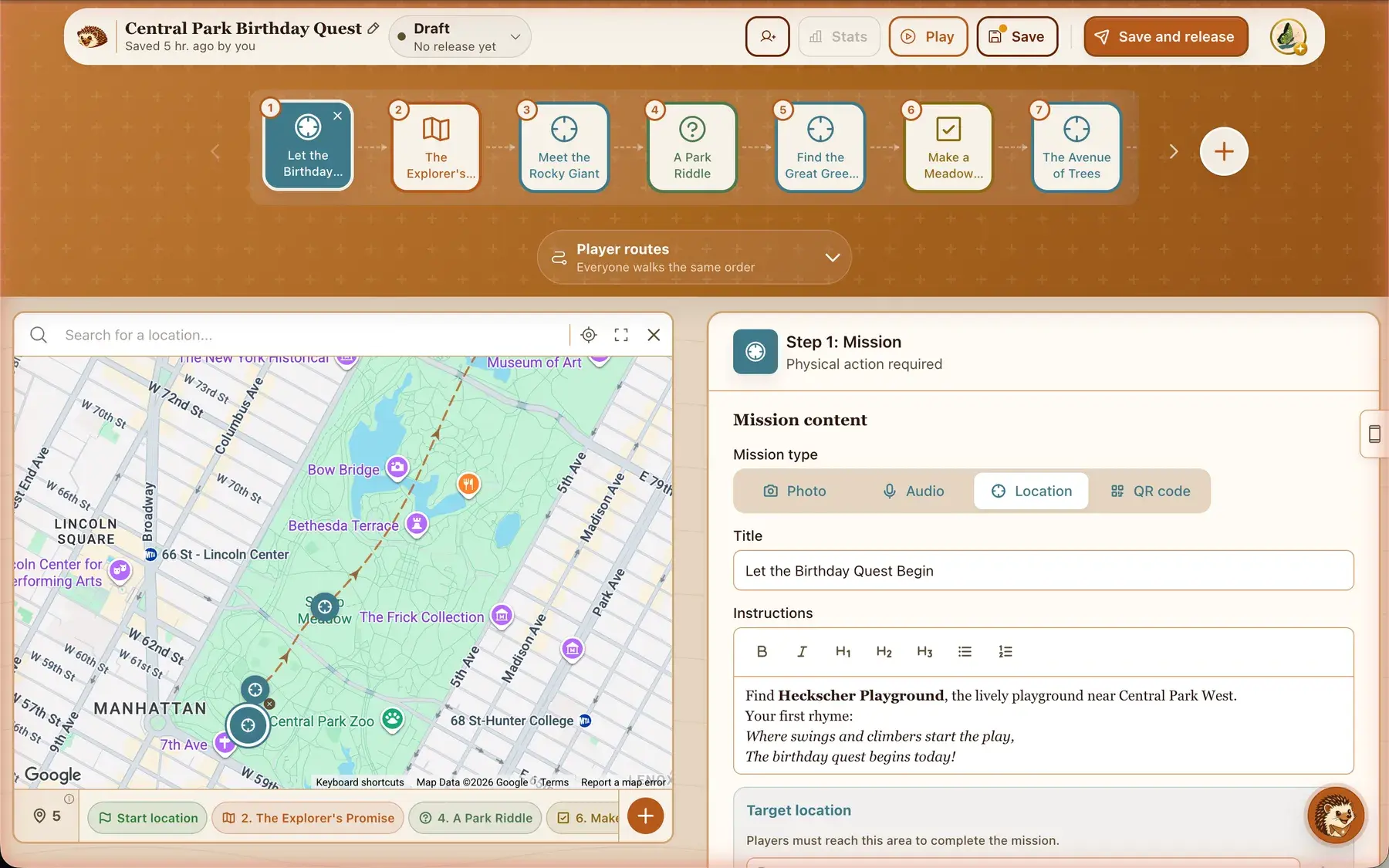
Task: Click the mission Title input field
Action: pyautogui.click(x=1043, y=571)
